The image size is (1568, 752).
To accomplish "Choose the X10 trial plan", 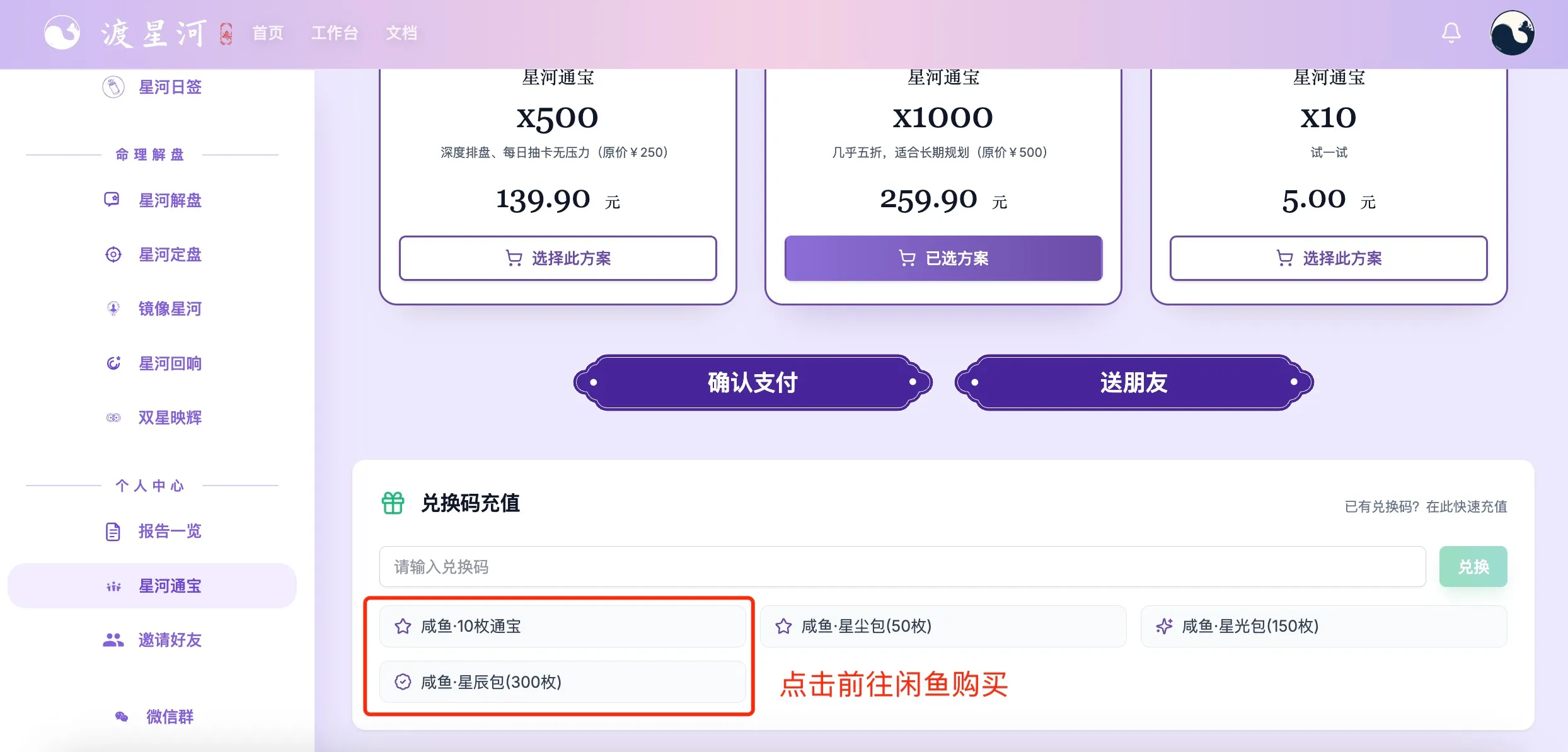I will tap(1328, 258).
